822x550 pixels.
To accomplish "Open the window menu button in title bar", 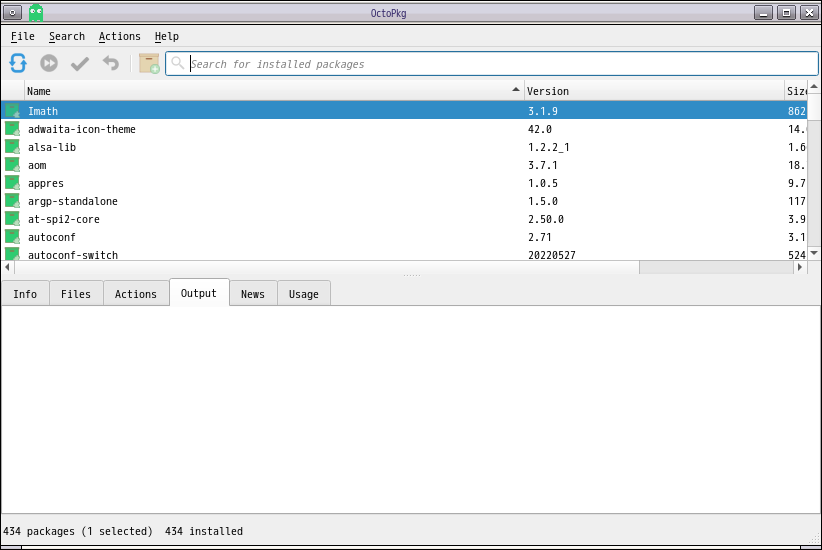I will [12, 13].
